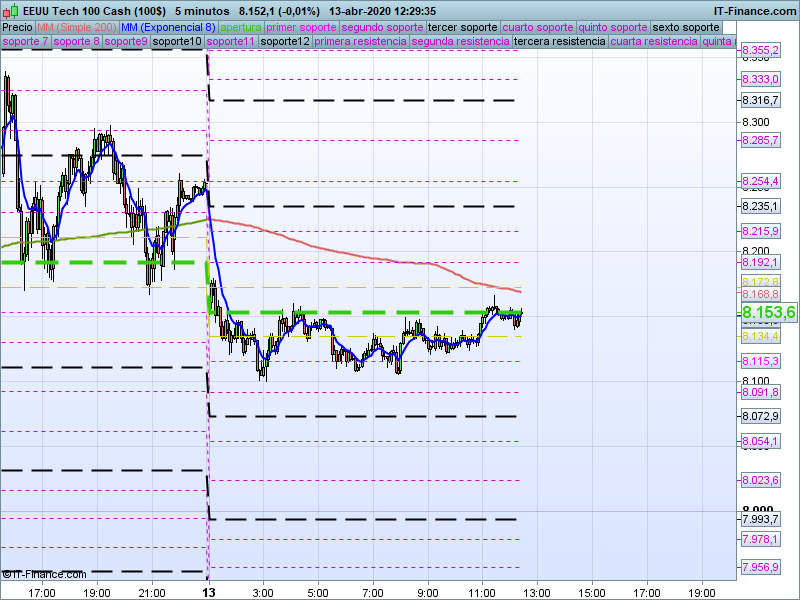Select the segundo soporte label
800x600 pixels.
pos(382,27)
